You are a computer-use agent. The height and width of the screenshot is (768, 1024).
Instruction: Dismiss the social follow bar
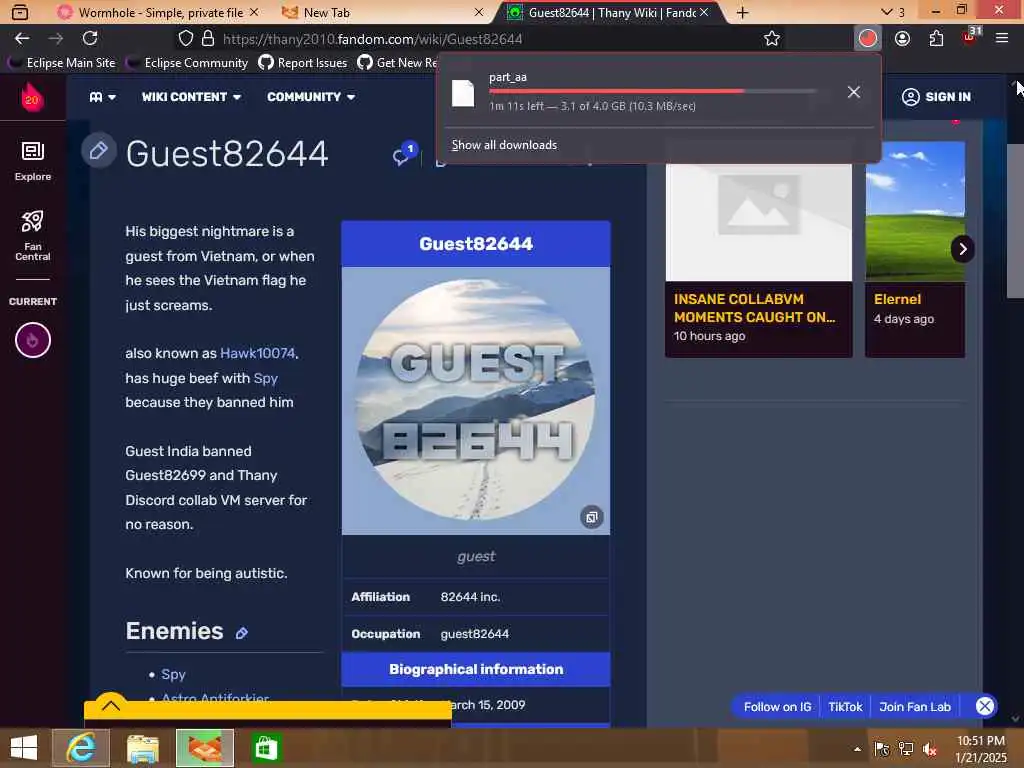coord(985,706)
